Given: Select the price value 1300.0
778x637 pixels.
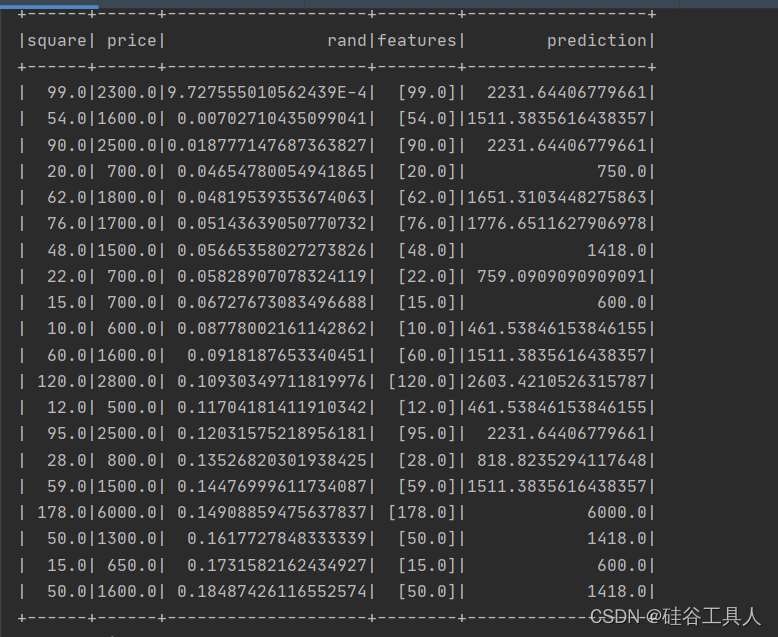Looking at the screenshot, I should (x=127, y=538).
